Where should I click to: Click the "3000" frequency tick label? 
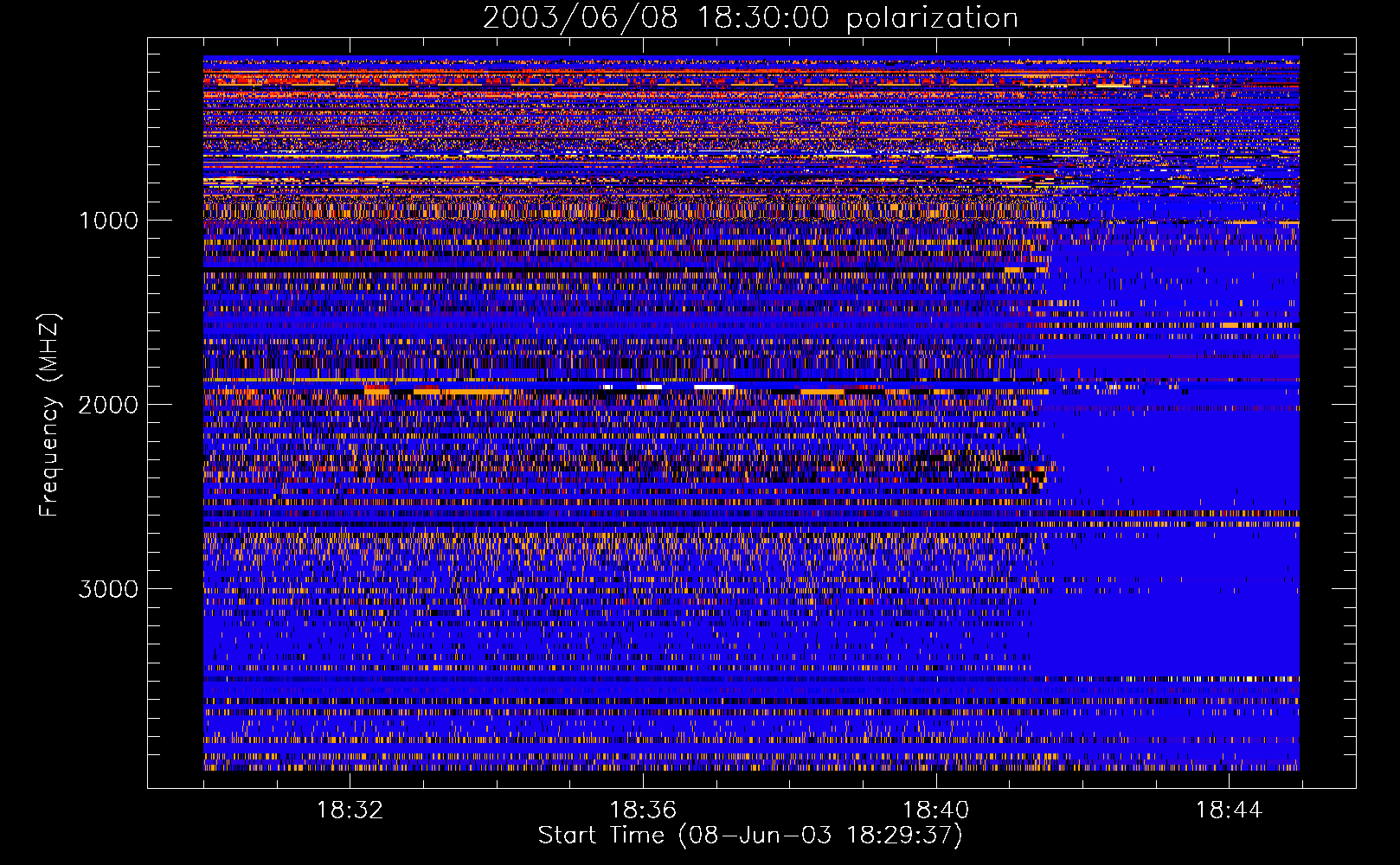point(108,589)
